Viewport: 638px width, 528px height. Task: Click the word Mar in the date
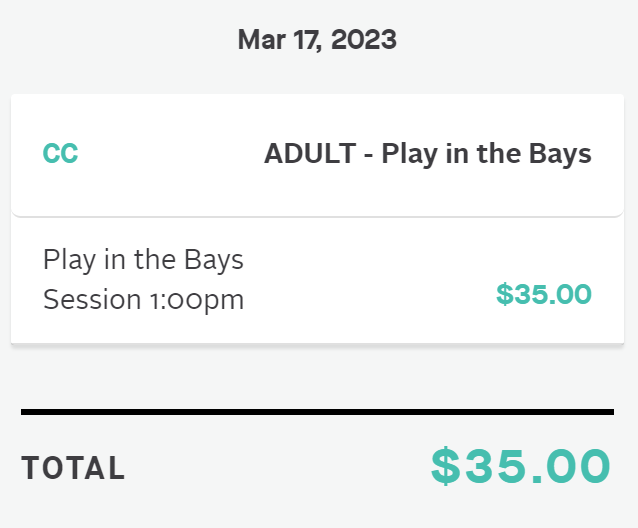pos(261,40)
